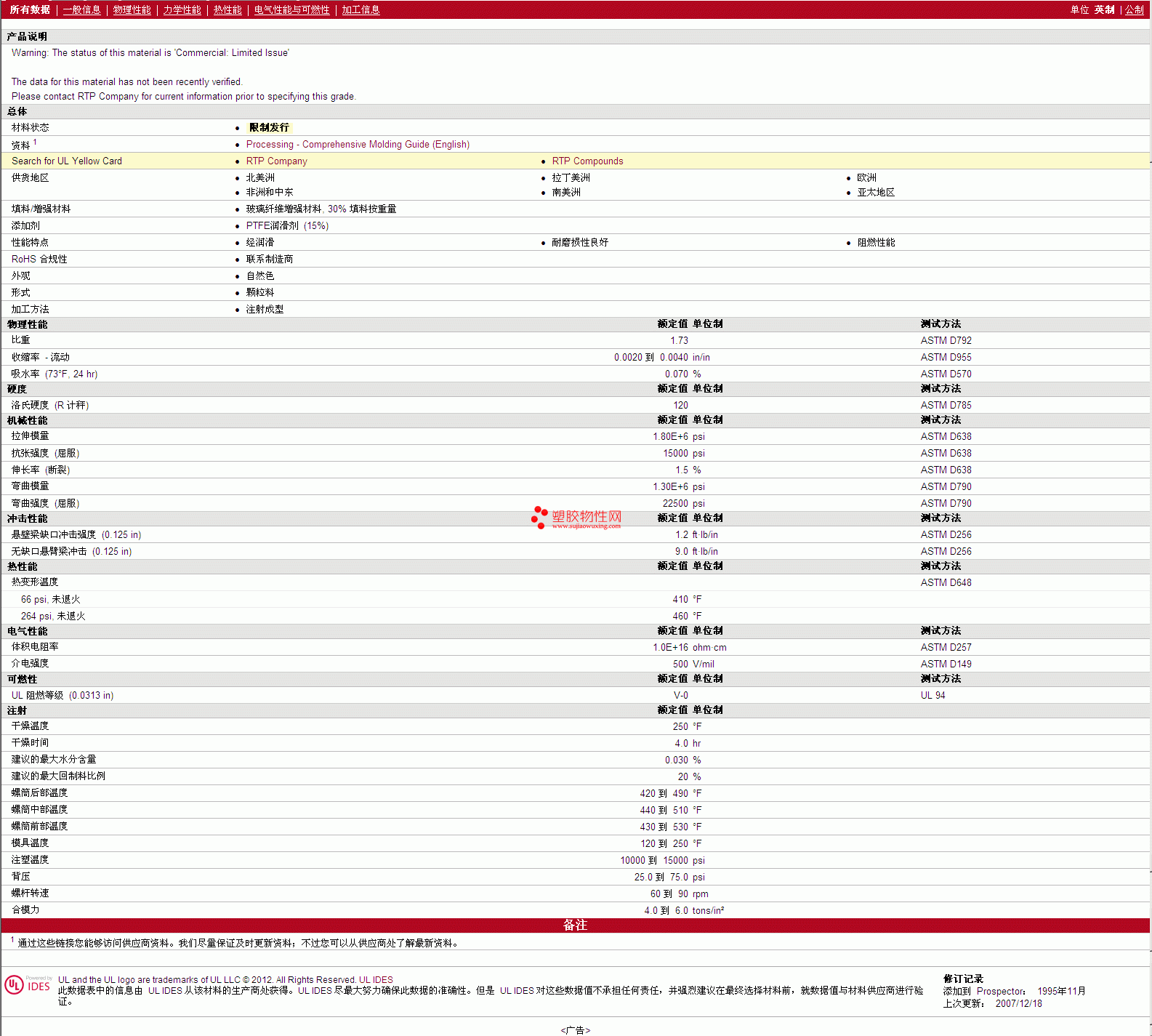
Task: Click the 冲击性能 section header
Action: 27,518
